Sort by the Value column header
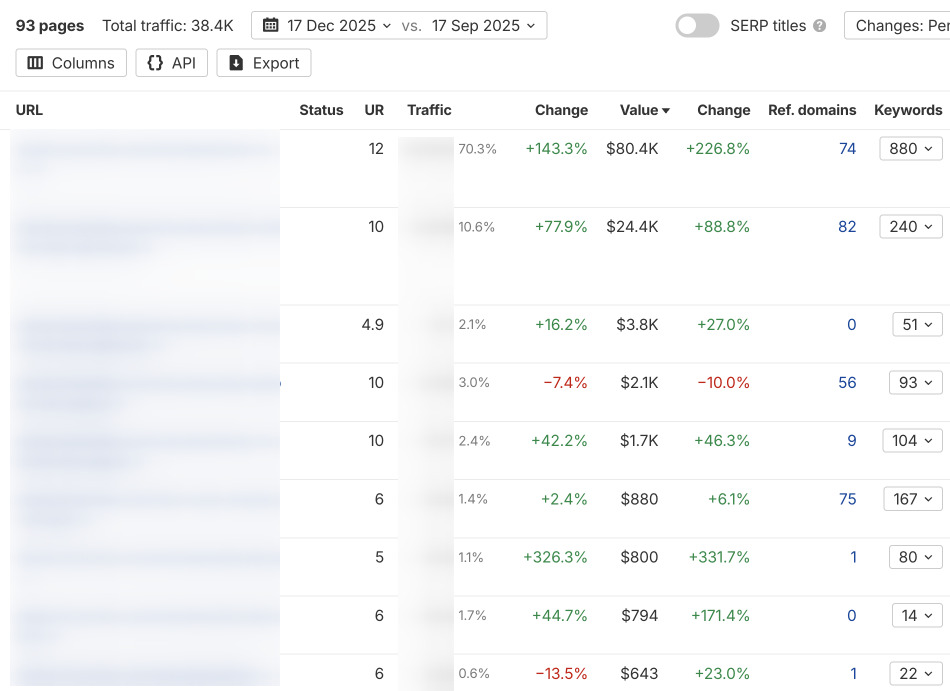The width and height of the screenshot is (950, 691). [644, 110]
